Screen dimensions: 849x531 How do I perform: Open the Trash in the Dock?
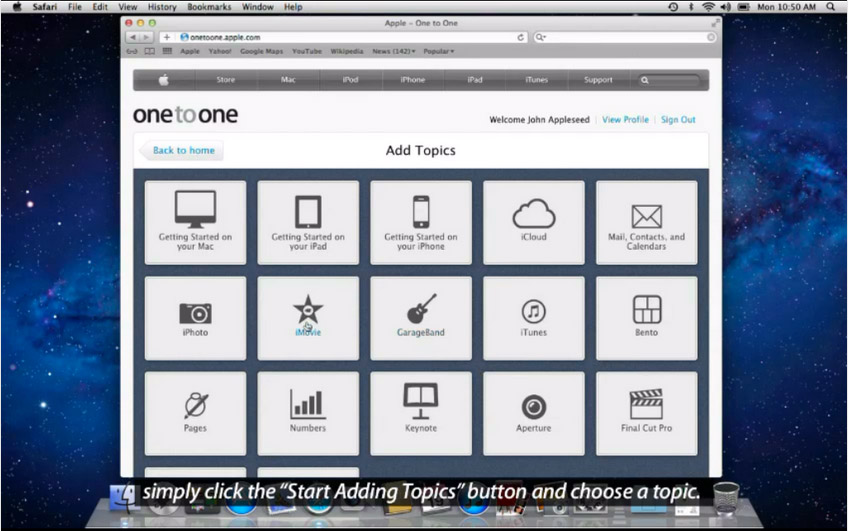pos(726,498)
